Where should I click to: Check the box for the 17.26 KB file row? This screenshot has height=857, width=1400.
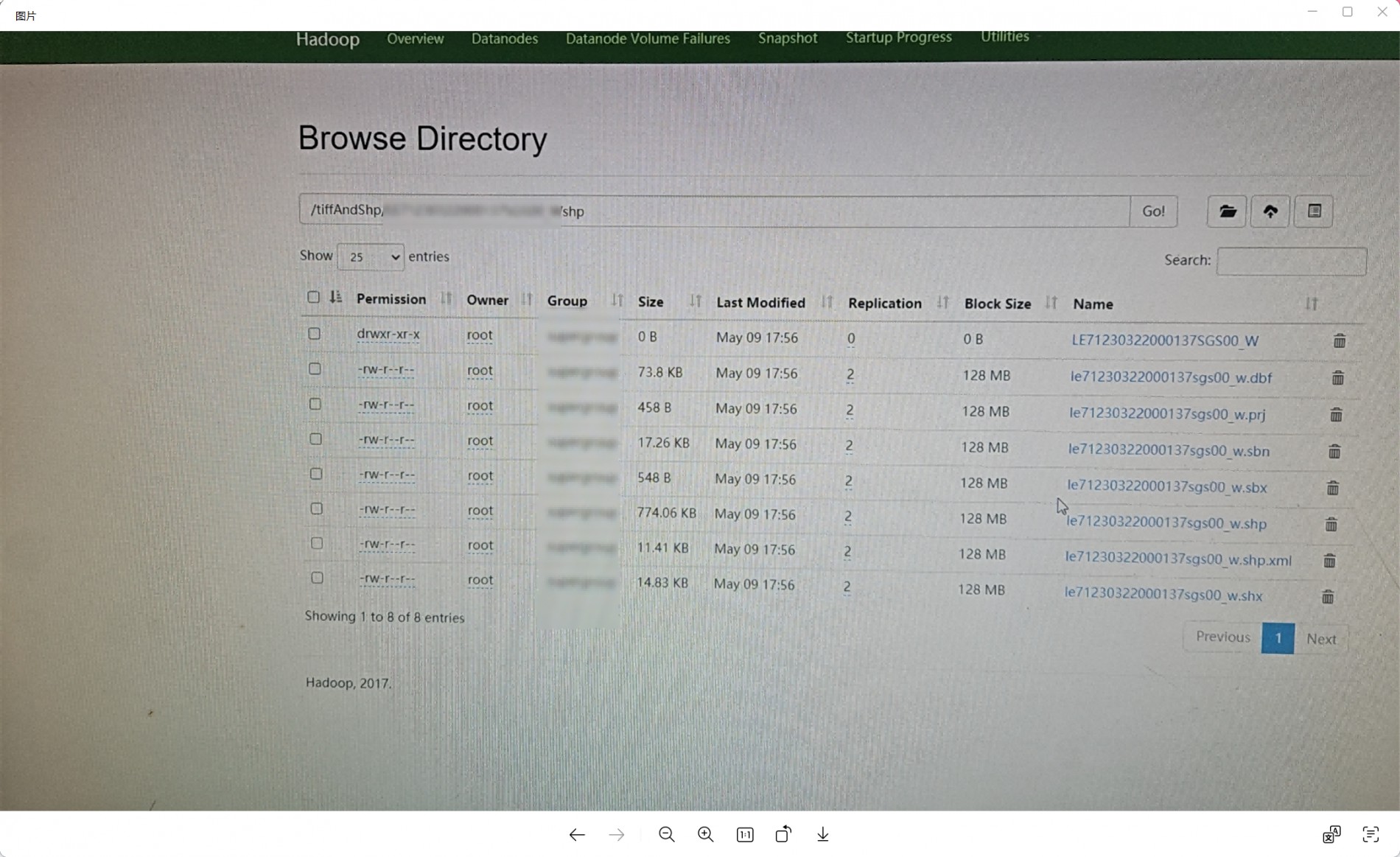tap(316, 439)
